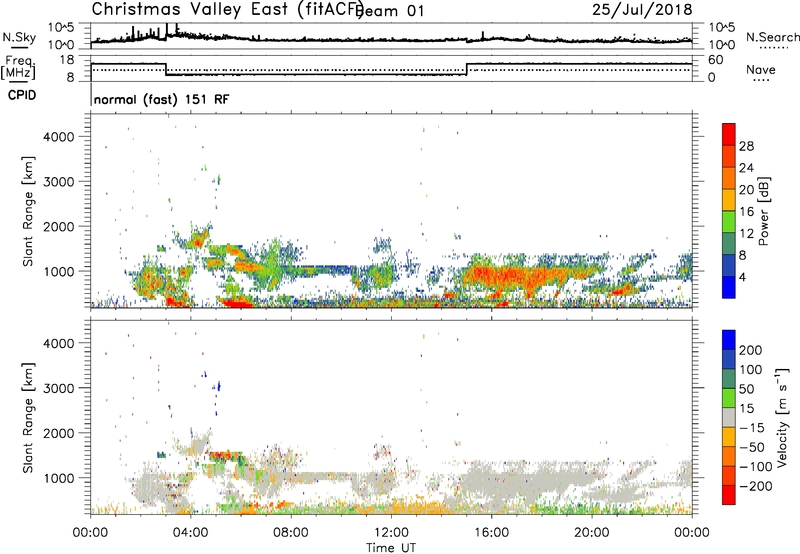Click the '60' Nave axis tick label
Screen dimensions: 800x554
tap(716, 60)
